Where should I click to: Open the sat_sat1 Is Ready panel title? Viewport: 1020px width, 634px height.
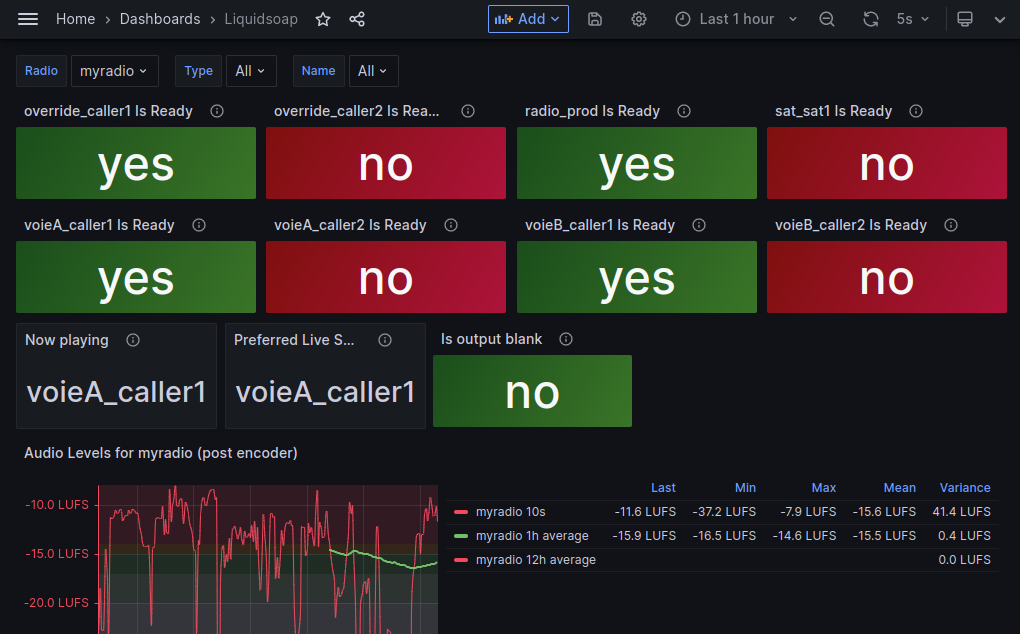click(x=833, y=111)
